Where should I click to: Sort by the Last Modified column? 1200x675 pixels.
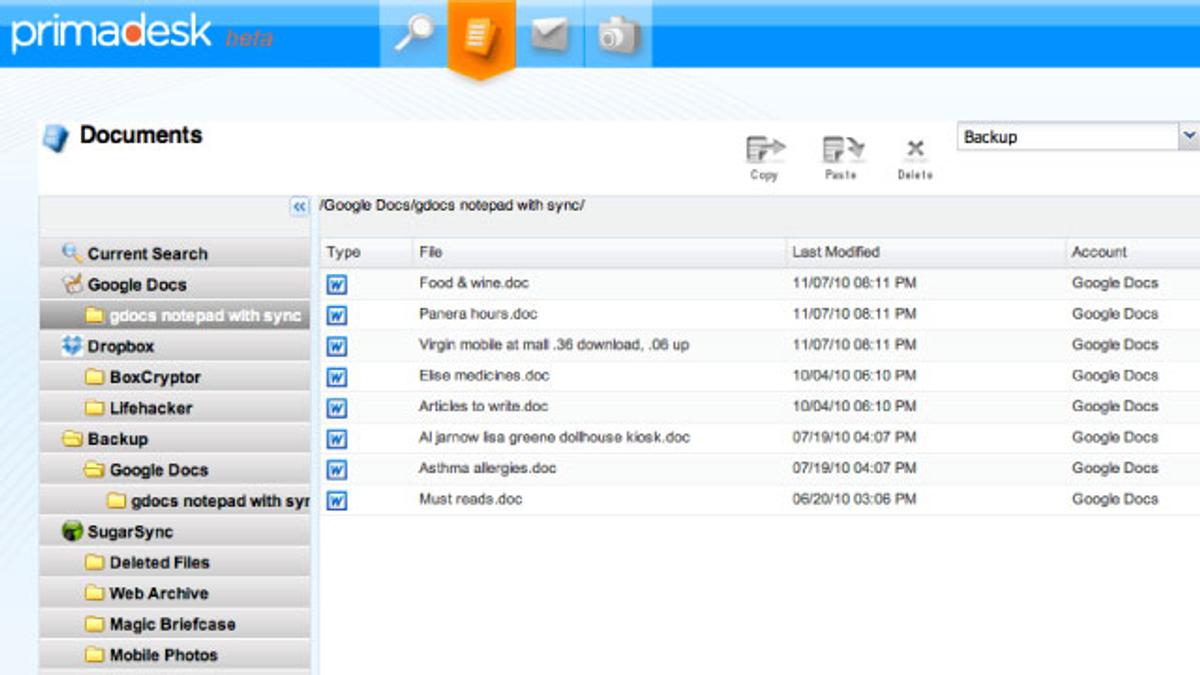836,252
